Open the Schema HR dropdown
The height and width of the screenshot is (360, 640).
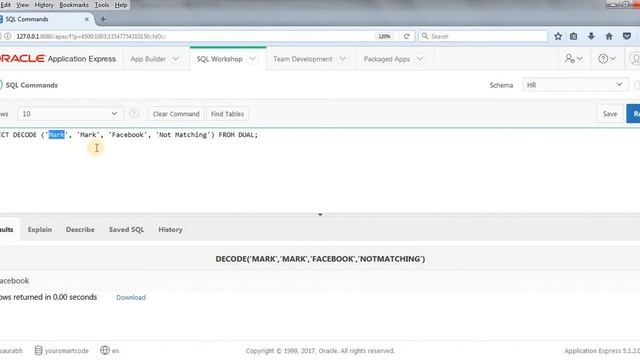coord(575,85)
